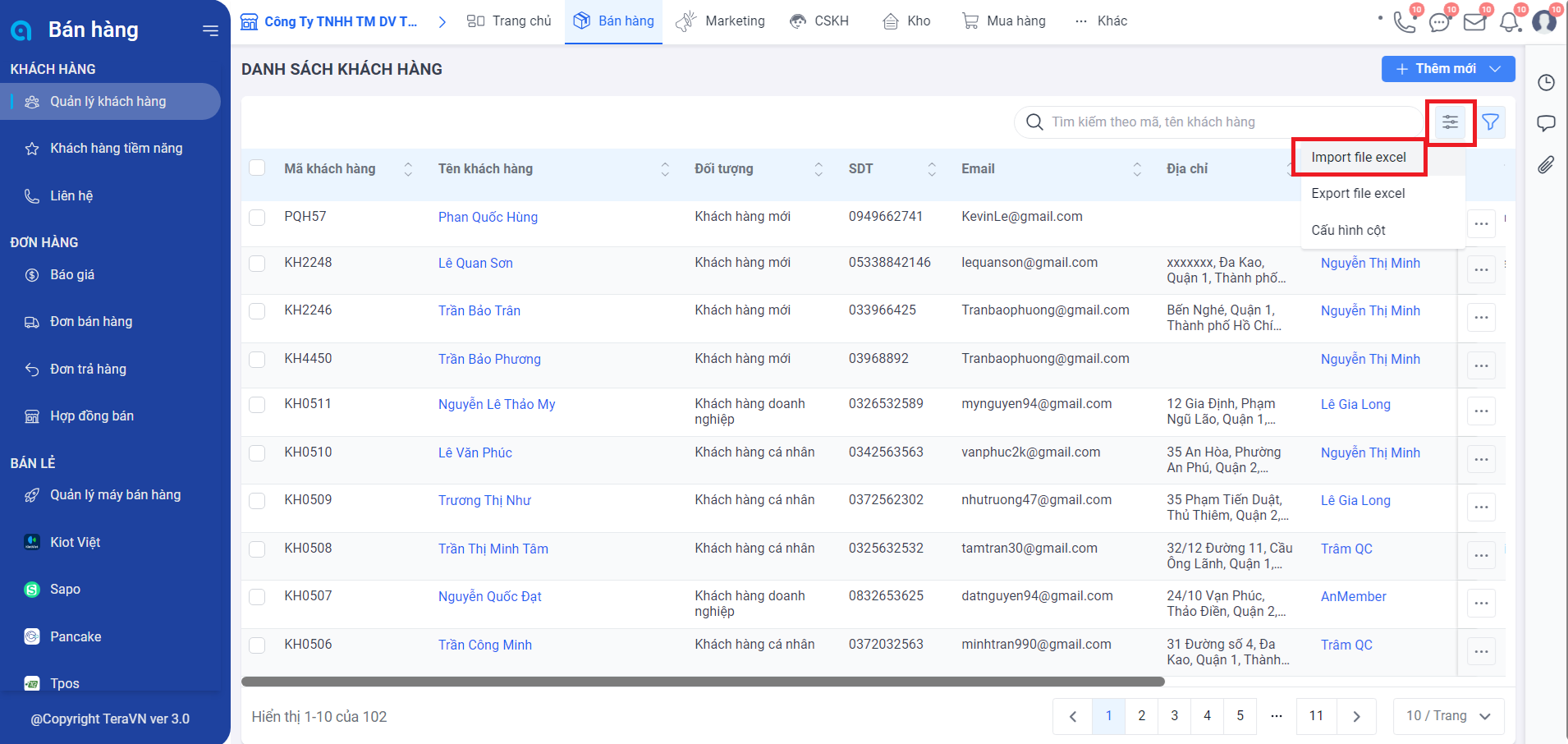Open comments bubble icon on right panel

[1546, 123]
